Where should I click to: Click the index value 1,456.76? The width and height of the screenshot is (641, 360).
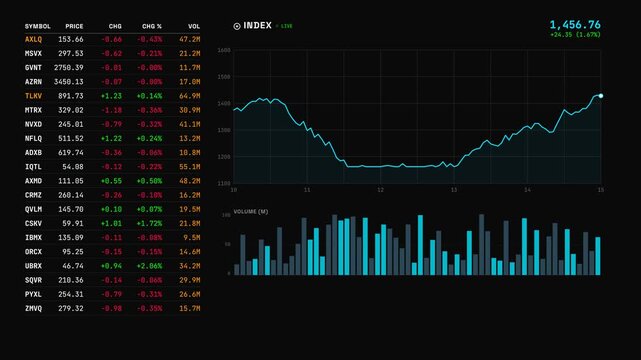[x=575, y=25]
